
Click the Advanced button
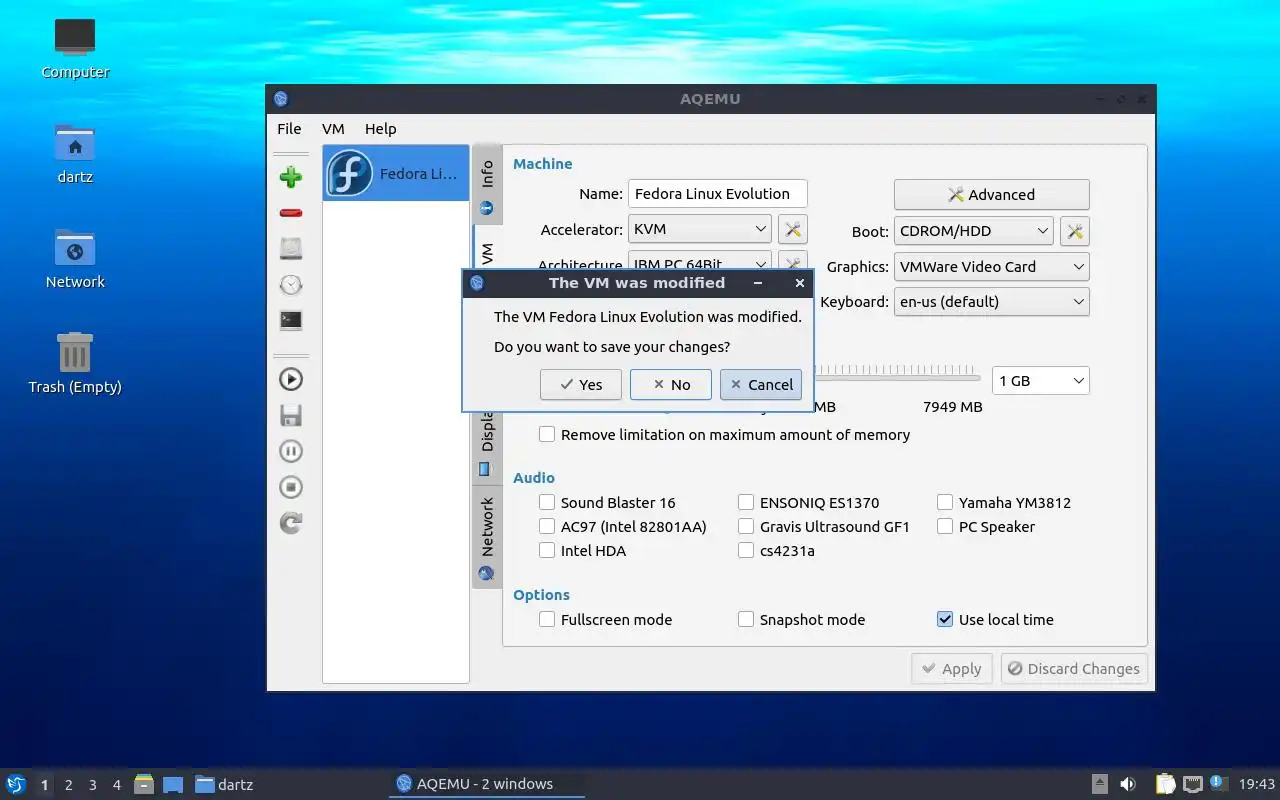pyautogui.click(x=991, y=195)
